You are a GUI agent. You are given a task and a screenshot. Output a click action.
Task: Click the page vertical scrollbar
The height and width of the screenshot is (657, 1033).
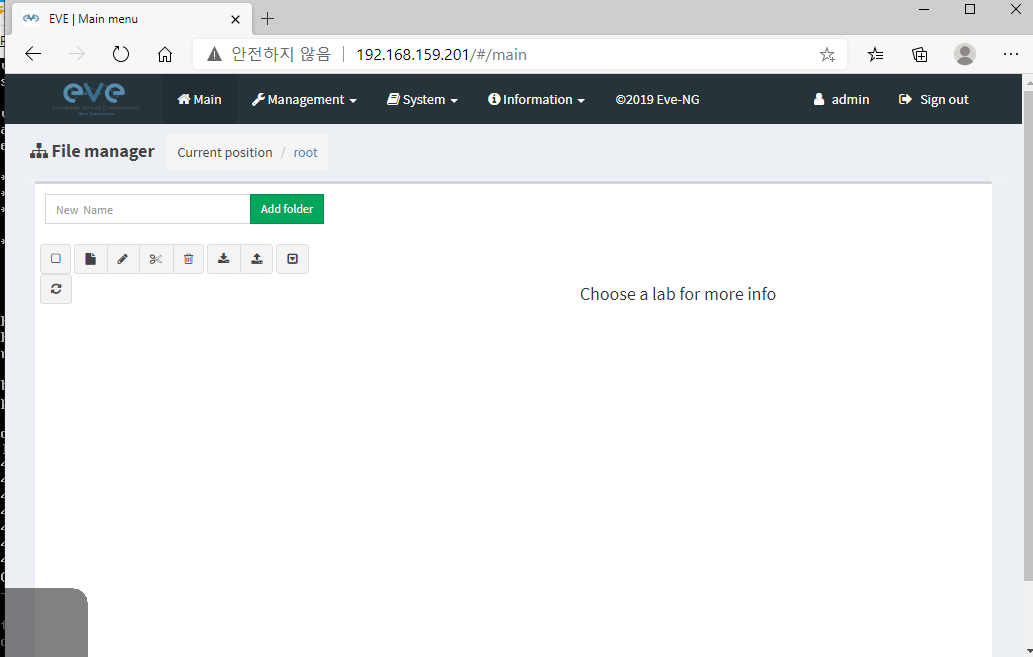pos(1028,336)
